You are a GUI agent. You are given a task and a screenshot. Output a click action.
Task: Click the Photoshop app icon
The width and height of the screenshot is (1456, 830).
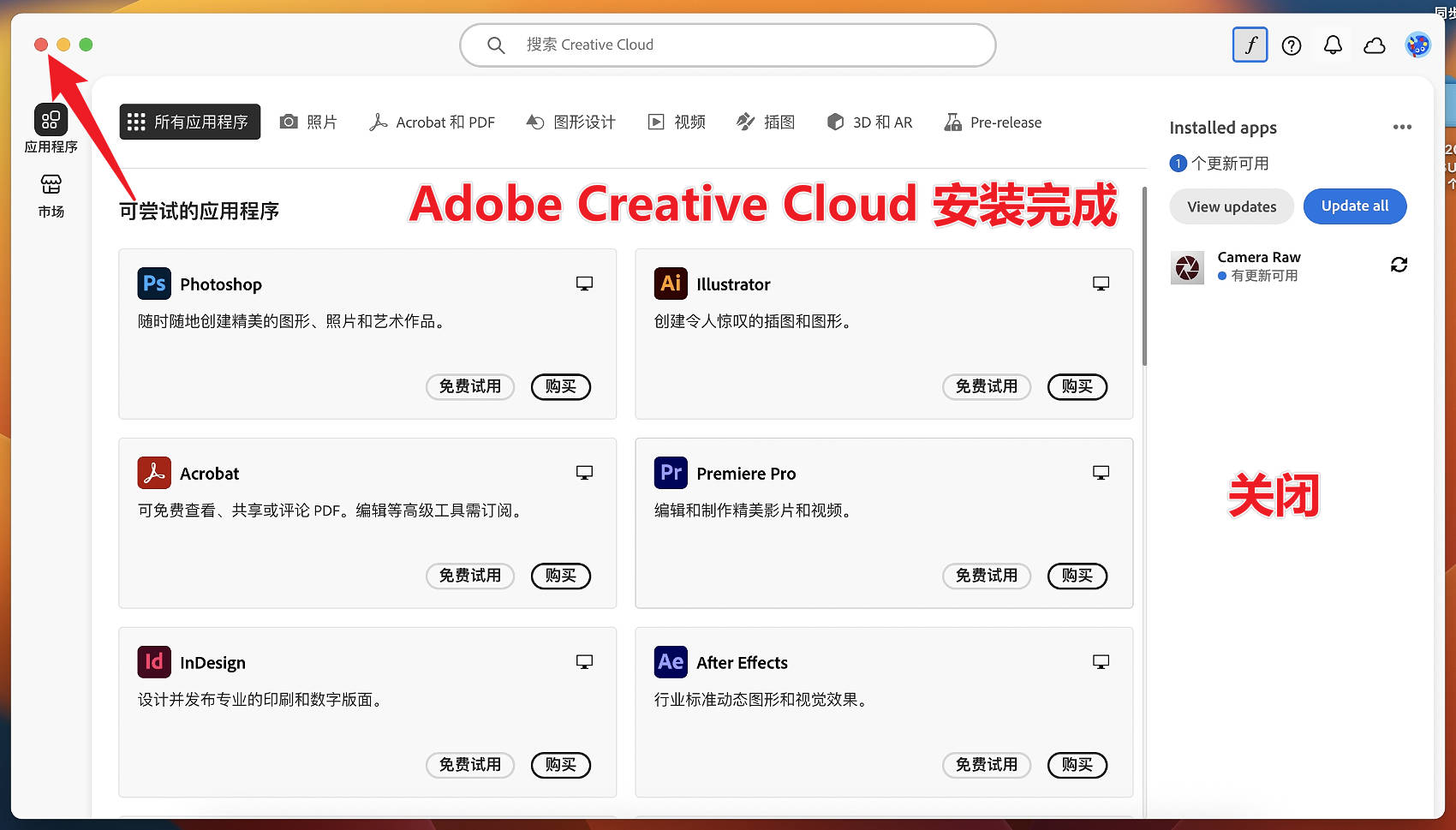154,284
